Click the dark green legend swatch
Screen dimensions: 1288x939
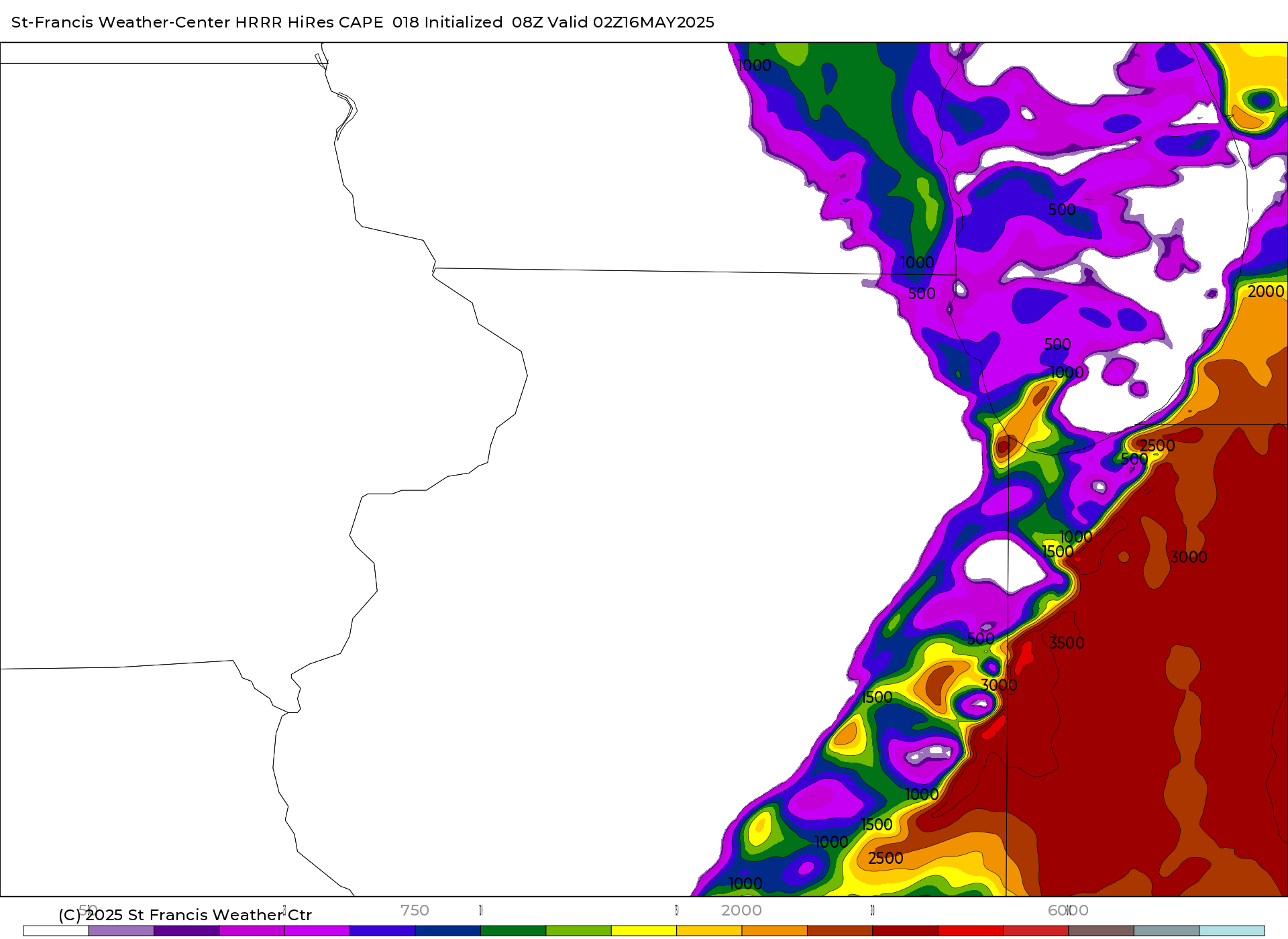click(x=513, y=931)
